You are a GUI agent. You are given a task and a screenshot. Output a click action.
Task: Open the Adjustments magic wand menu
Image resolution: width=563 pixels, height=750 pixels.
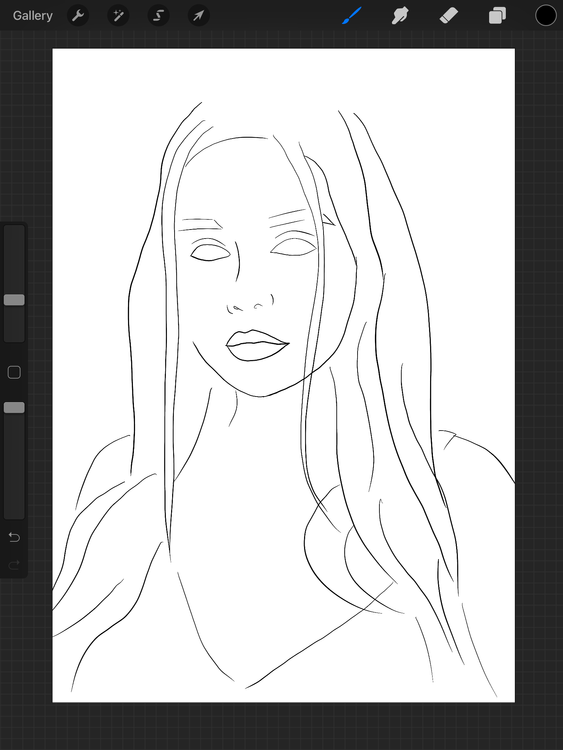click(118, 16)
